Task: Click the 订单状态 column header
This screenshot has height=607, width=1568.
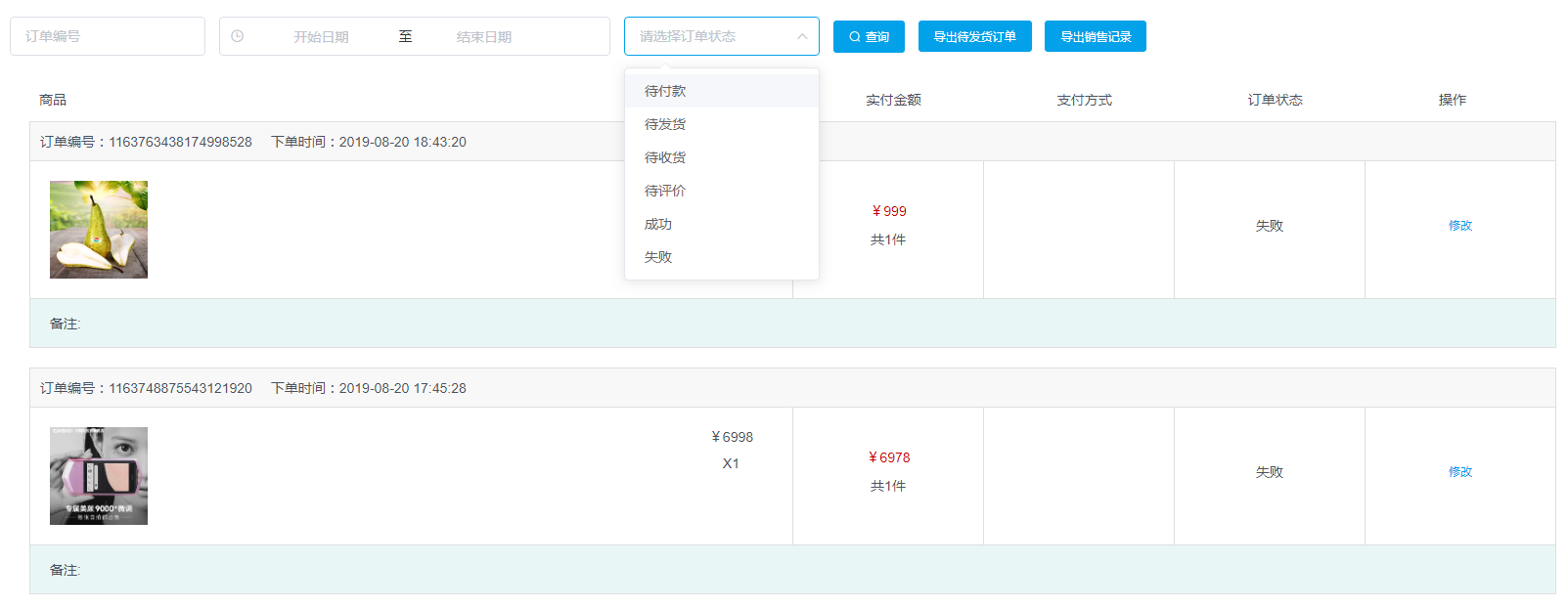Action: pos(1275,100)
